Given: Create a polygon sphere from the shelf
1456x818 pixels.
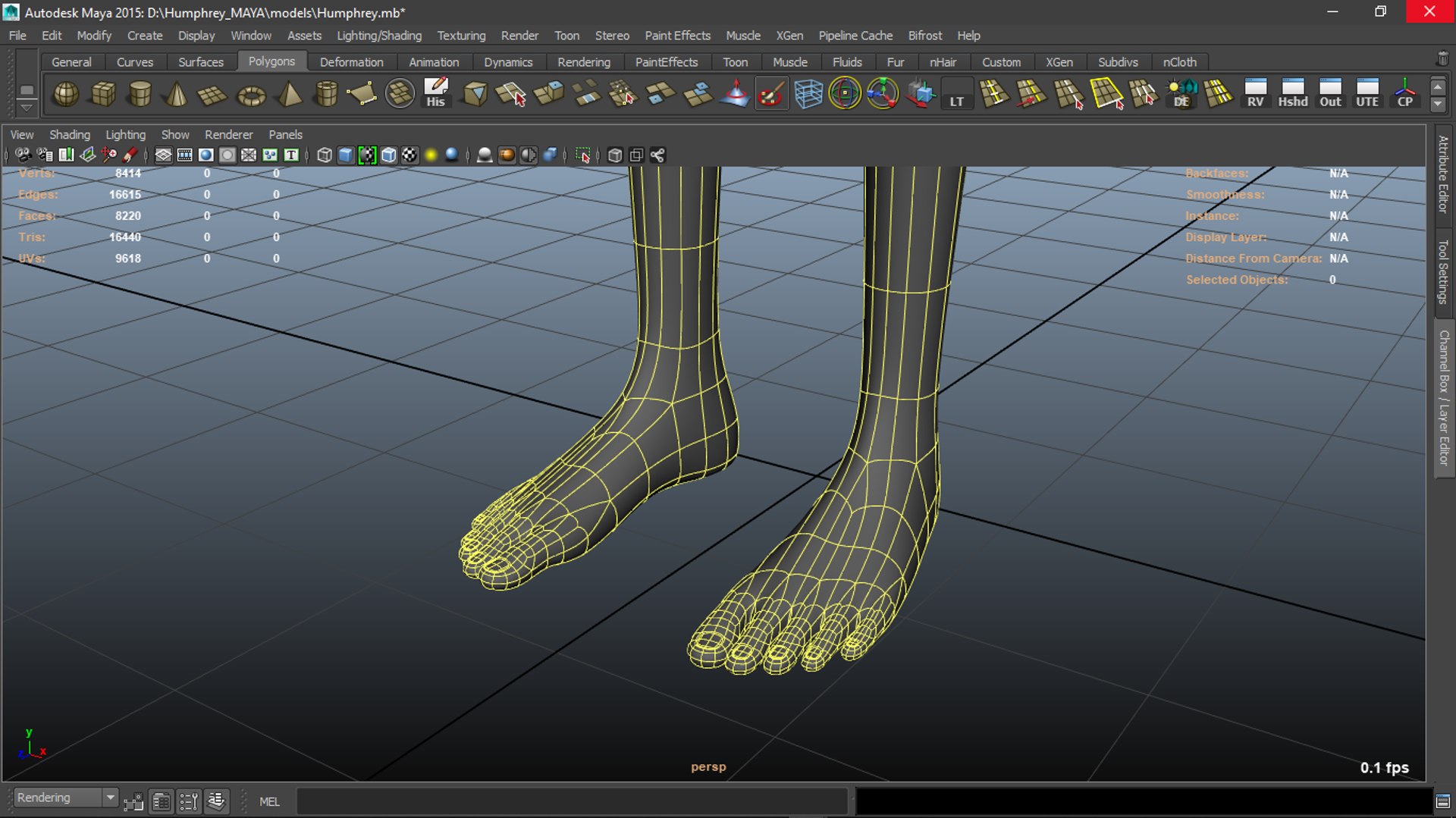Looking at the screenshot, I should (x=66, y=94).
